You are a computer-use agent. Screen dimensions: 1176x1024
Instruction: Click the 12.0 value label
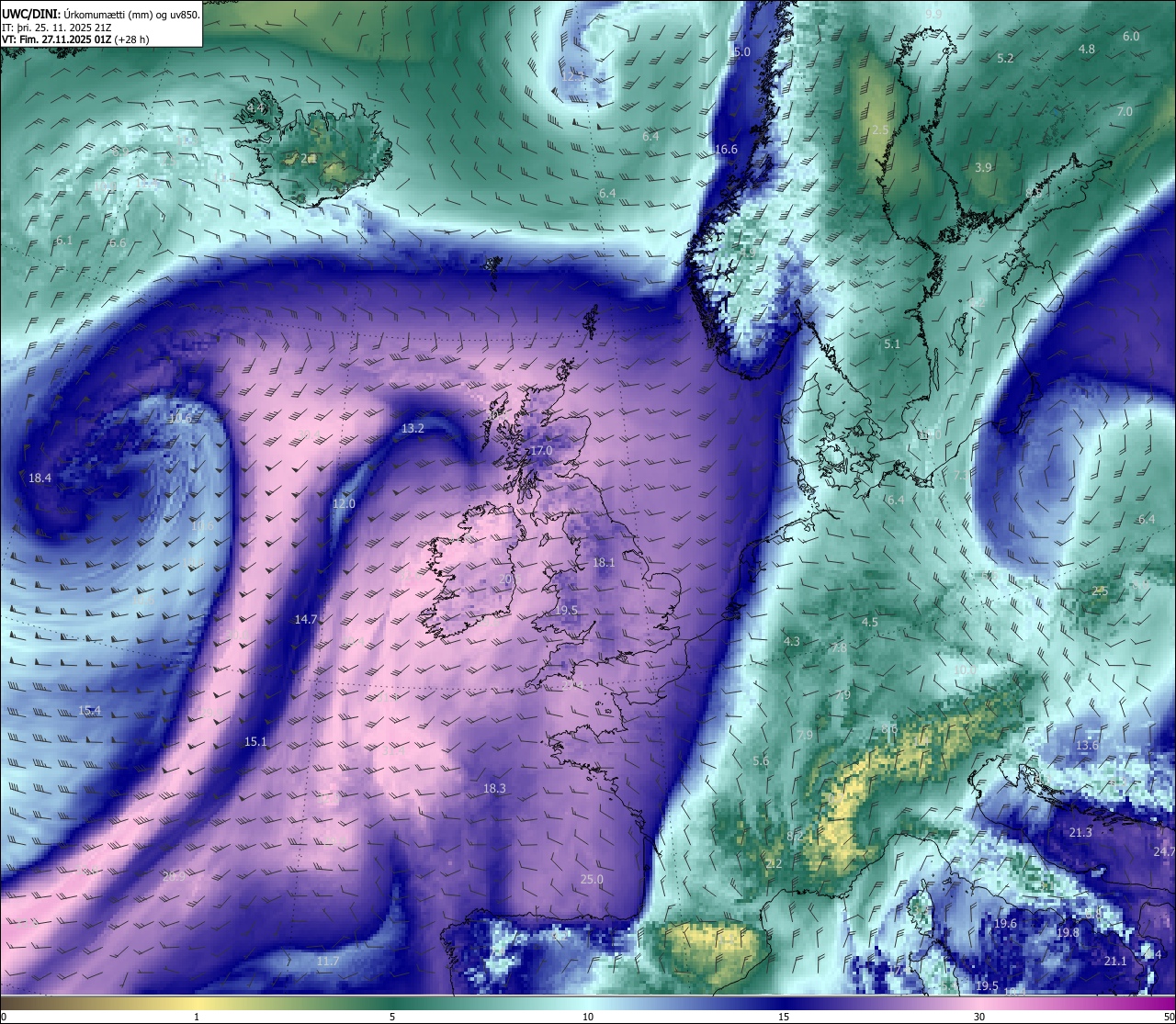click(x=344, y=504)
